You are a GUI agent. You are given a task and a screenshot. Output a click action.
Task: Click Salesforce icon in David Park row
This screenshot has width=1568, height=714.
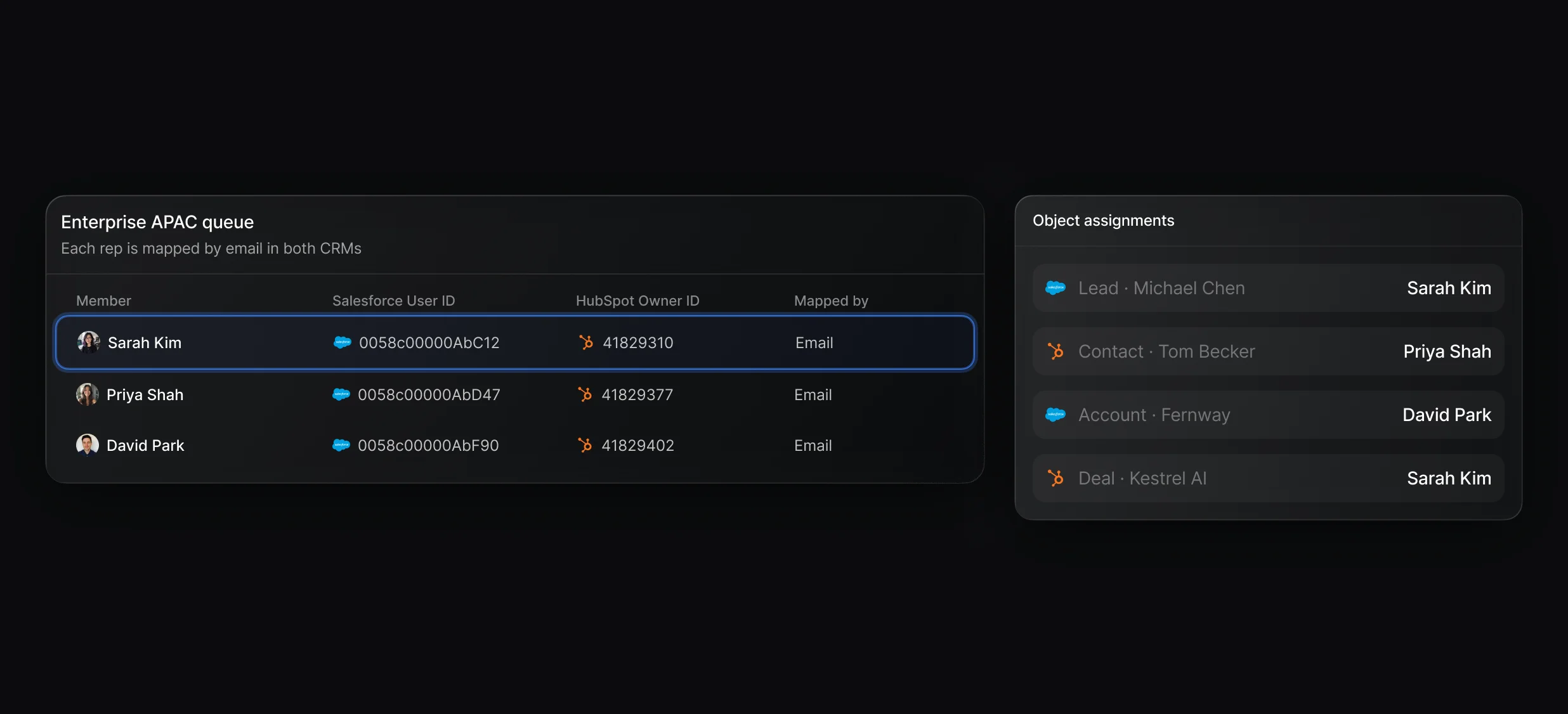coord(341,445)
